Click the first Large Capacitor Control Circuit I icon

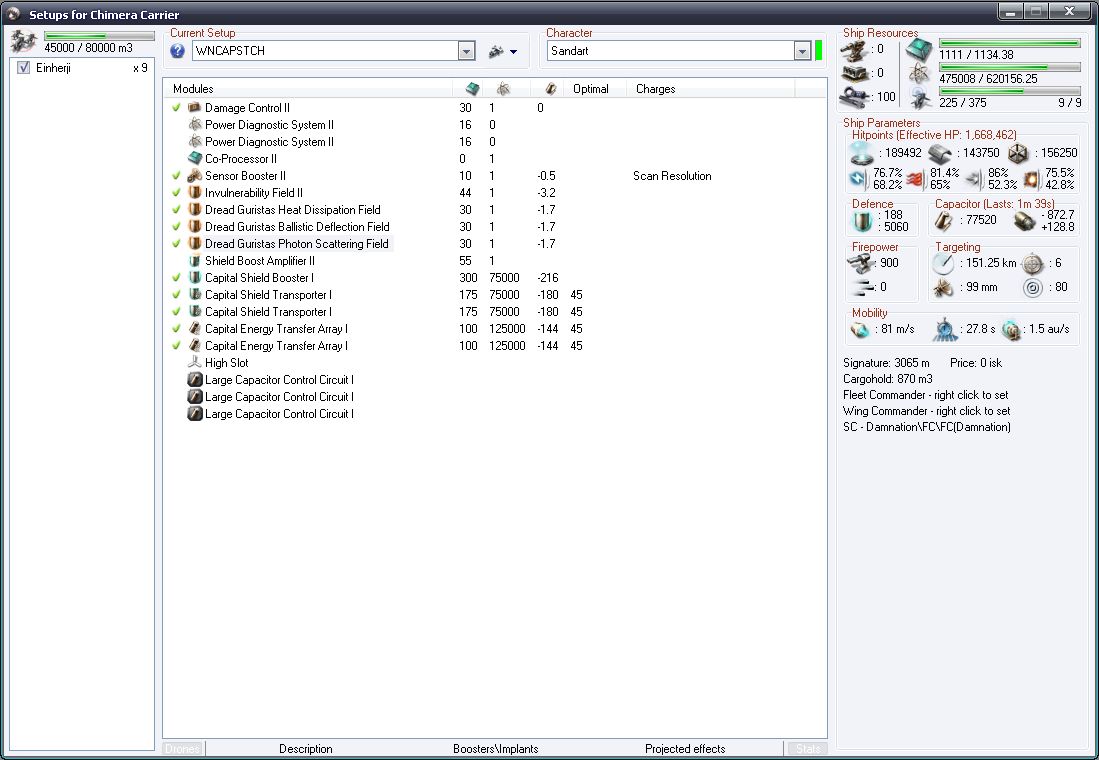195,379
